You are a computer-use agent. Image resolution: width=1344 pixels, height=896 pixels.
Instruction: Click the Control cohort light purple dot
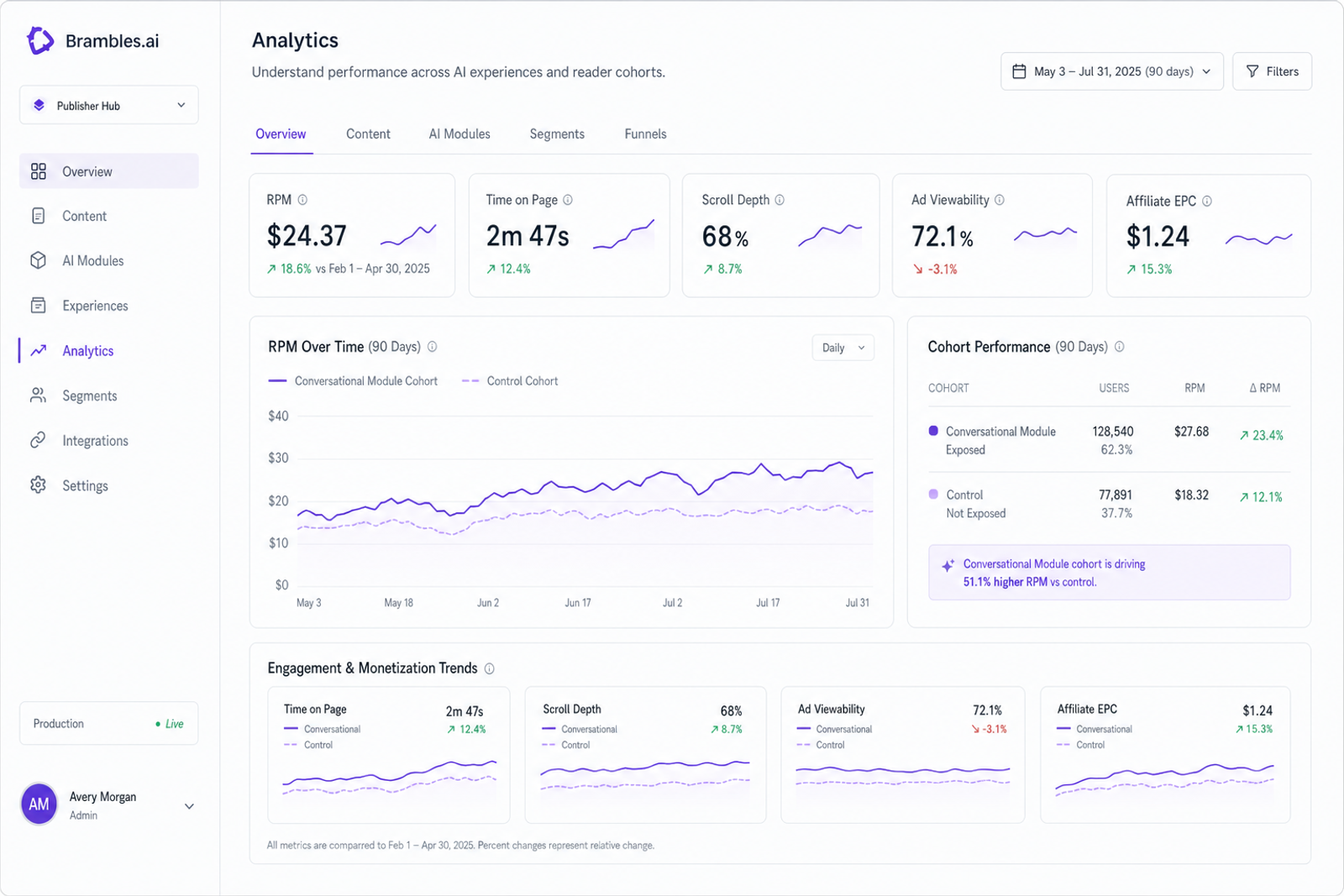pyautogui.click(x=933, y=495)
